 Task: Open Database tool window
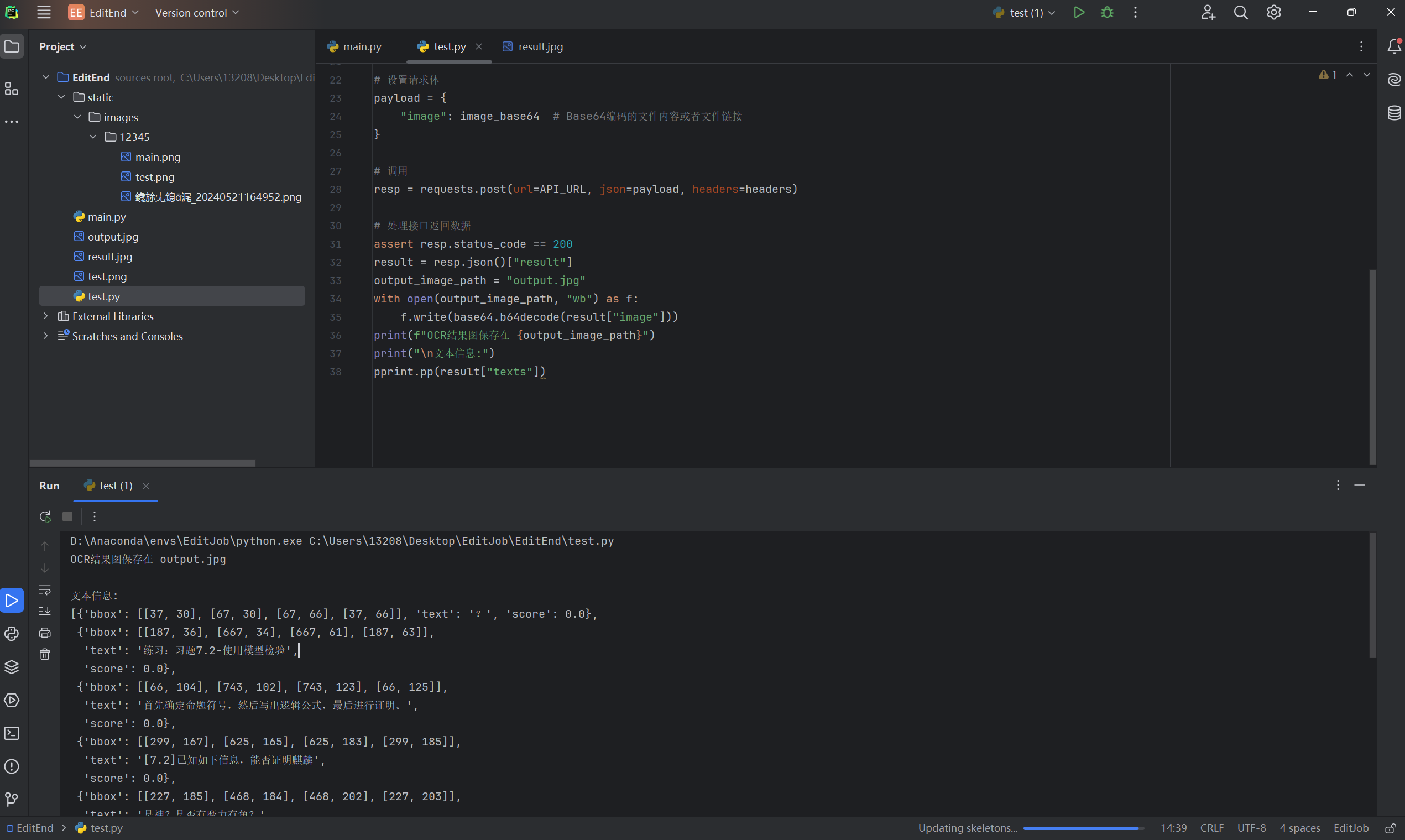click(x=1394, y=113)
